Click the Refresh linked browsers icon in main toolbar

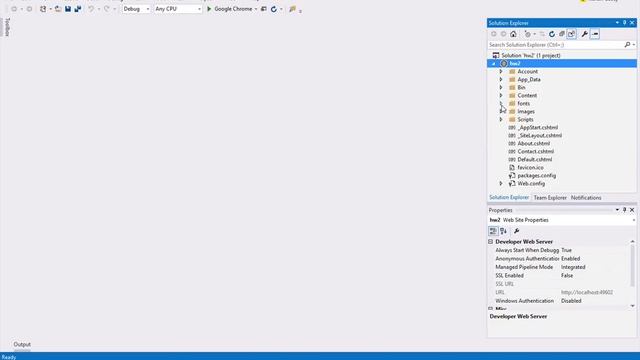(274, 9)
